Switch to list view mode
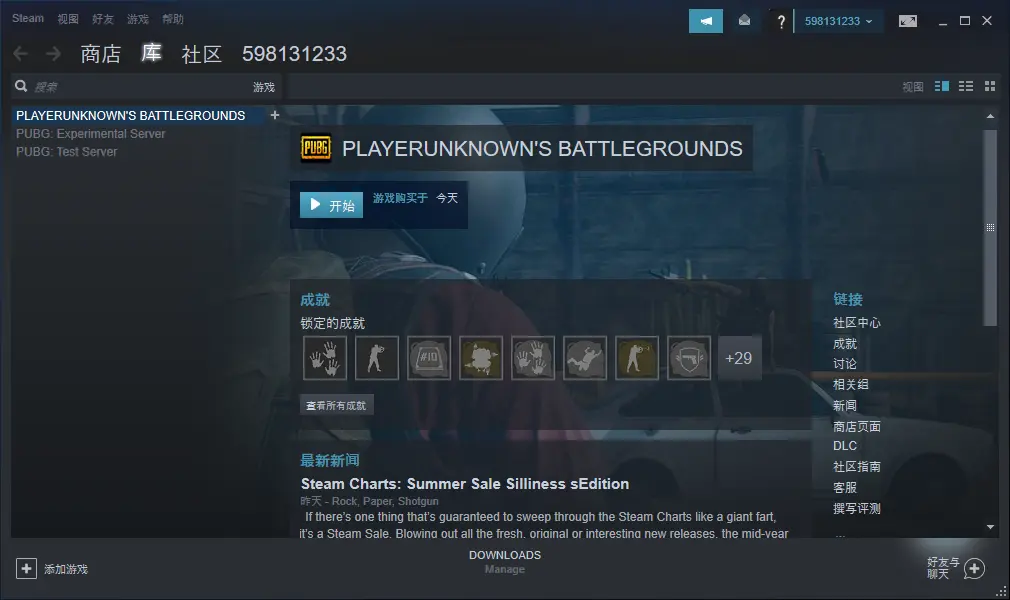Image resolution: width=1010 pixels, height=600 pixels. (x=966, y=87)
